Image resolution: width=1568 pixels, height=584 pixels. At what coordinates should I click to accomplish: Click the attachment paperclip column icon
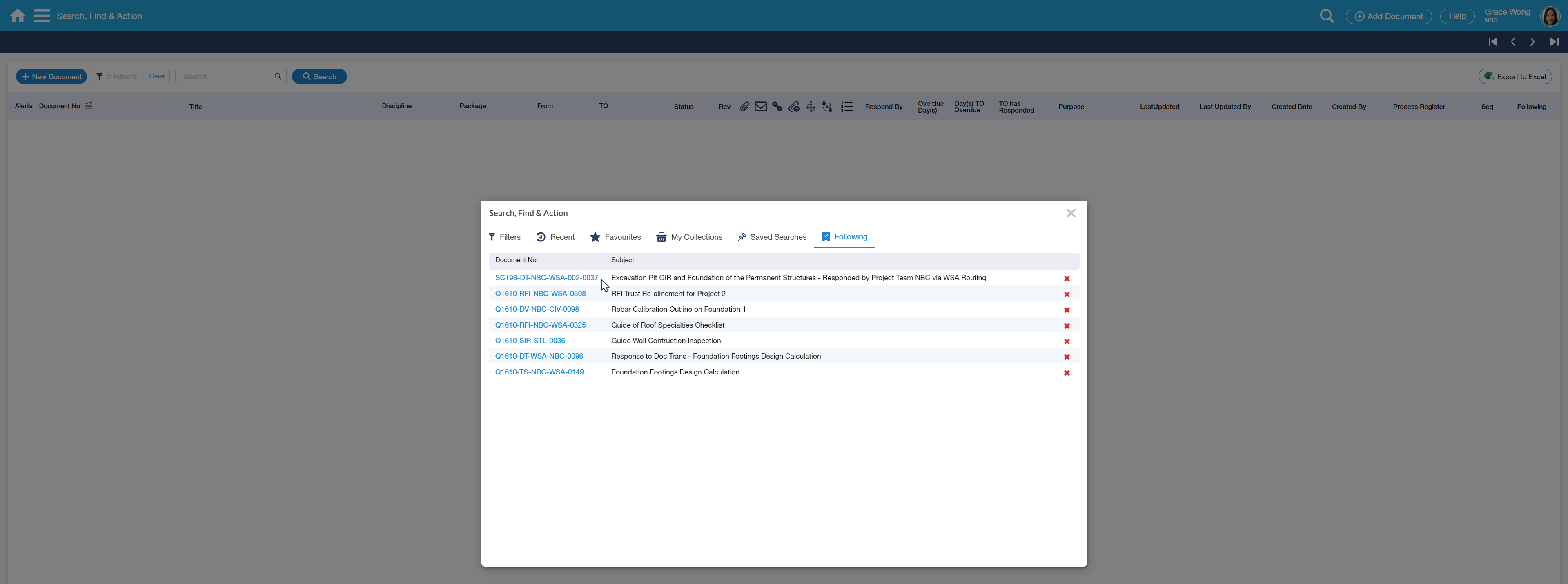coord(744,107)
